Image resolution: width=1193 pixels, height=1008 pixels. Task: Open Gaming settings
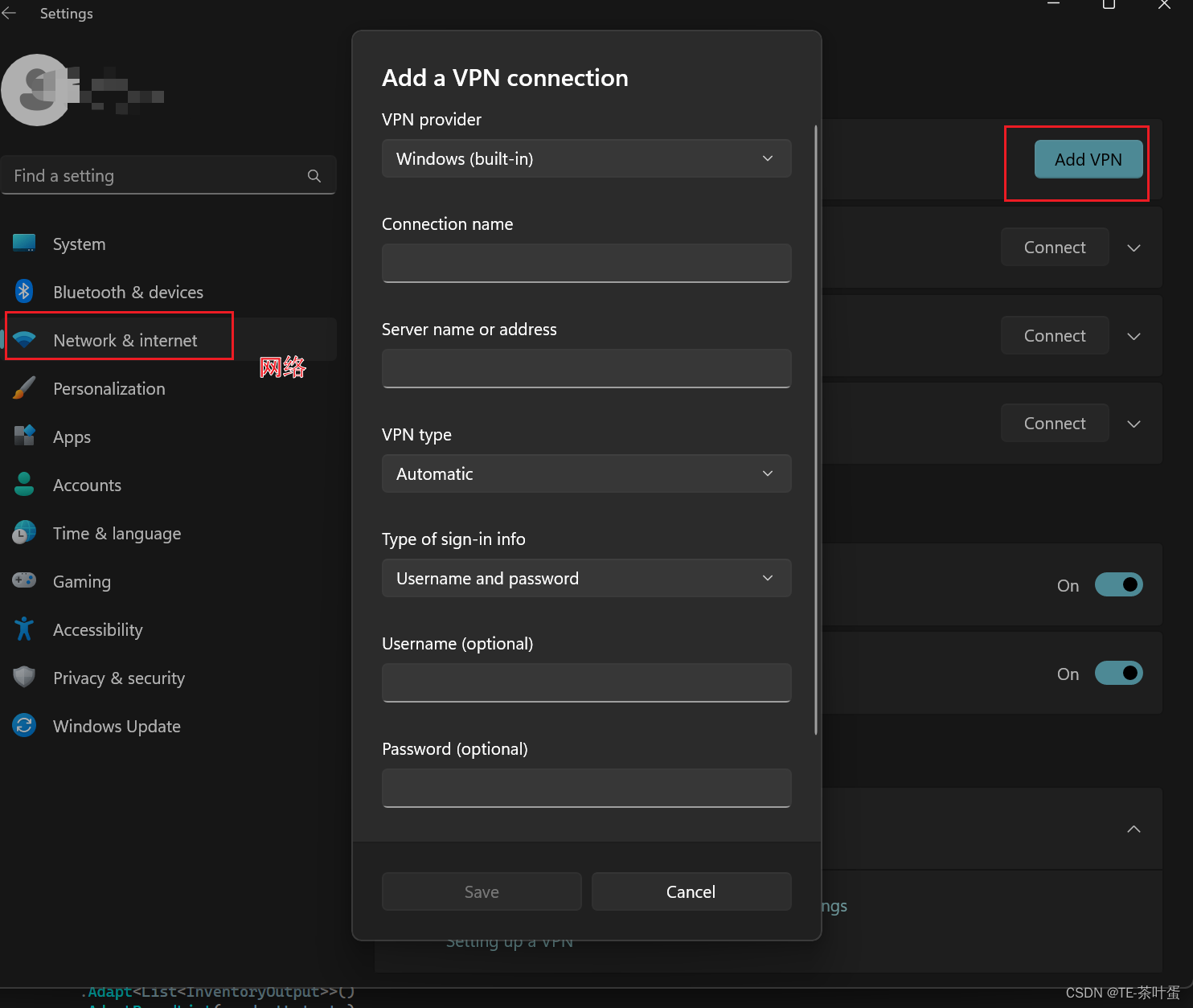coord(169,582)
